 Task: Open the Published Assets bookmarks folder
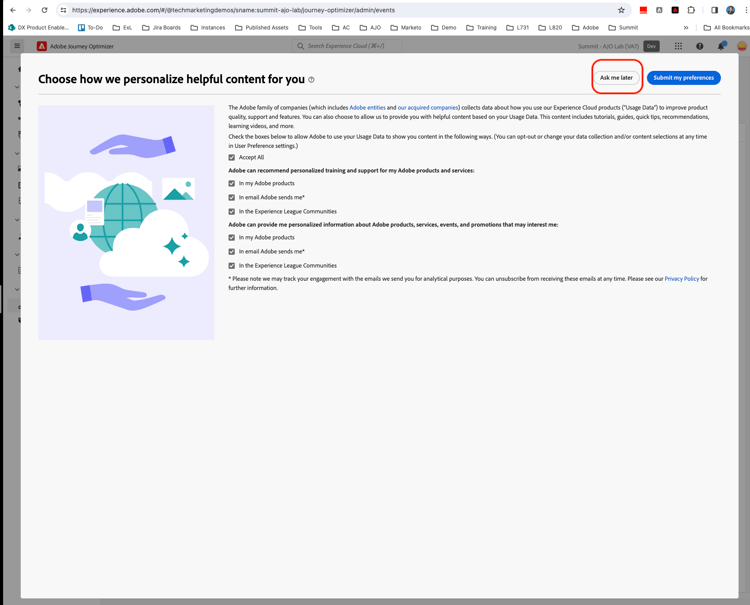click(262, 28)
